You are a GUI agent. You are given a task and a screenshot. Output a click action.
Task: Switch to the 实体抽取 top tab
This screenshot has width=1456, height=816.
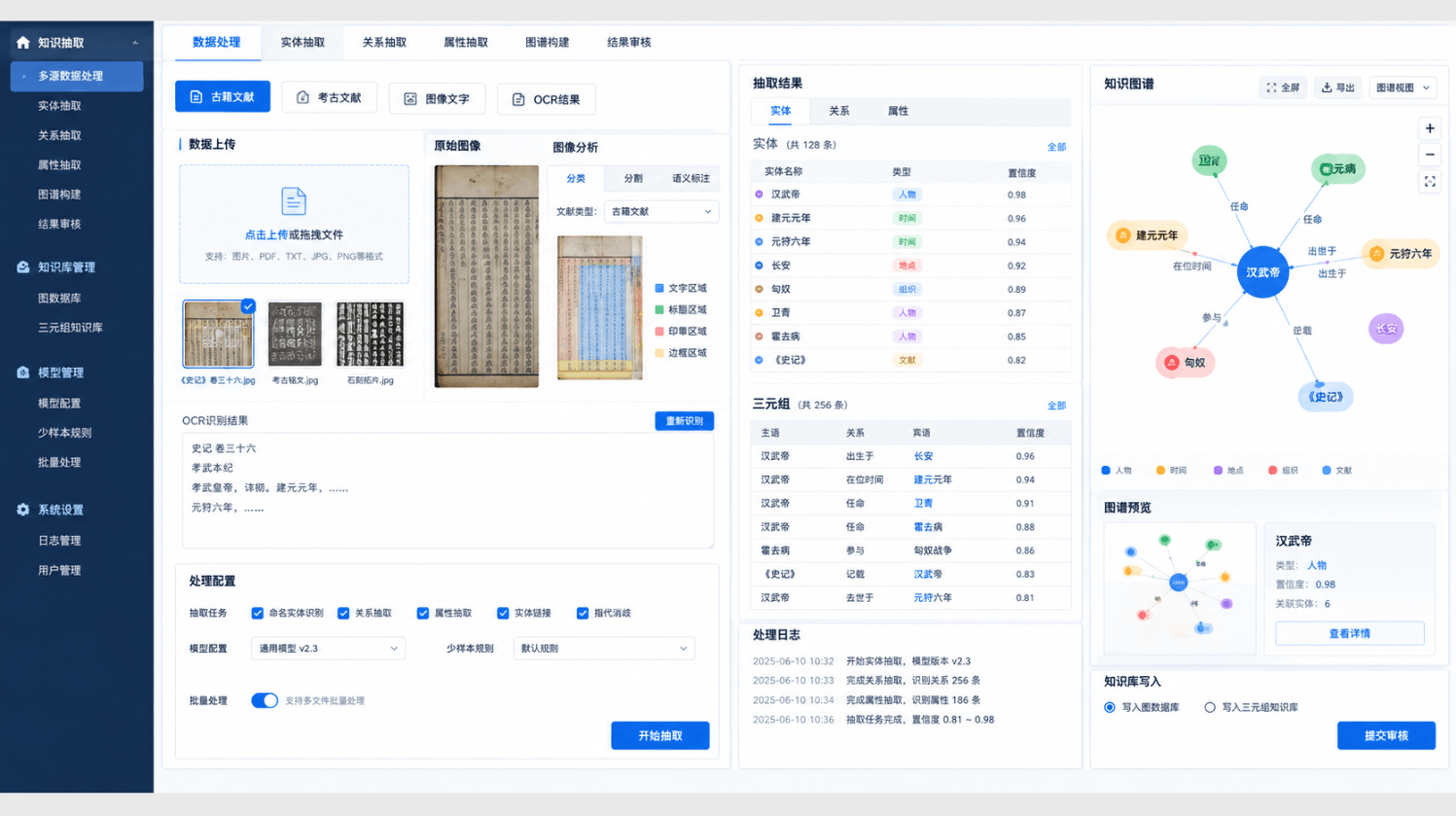(x=302, y=43)
